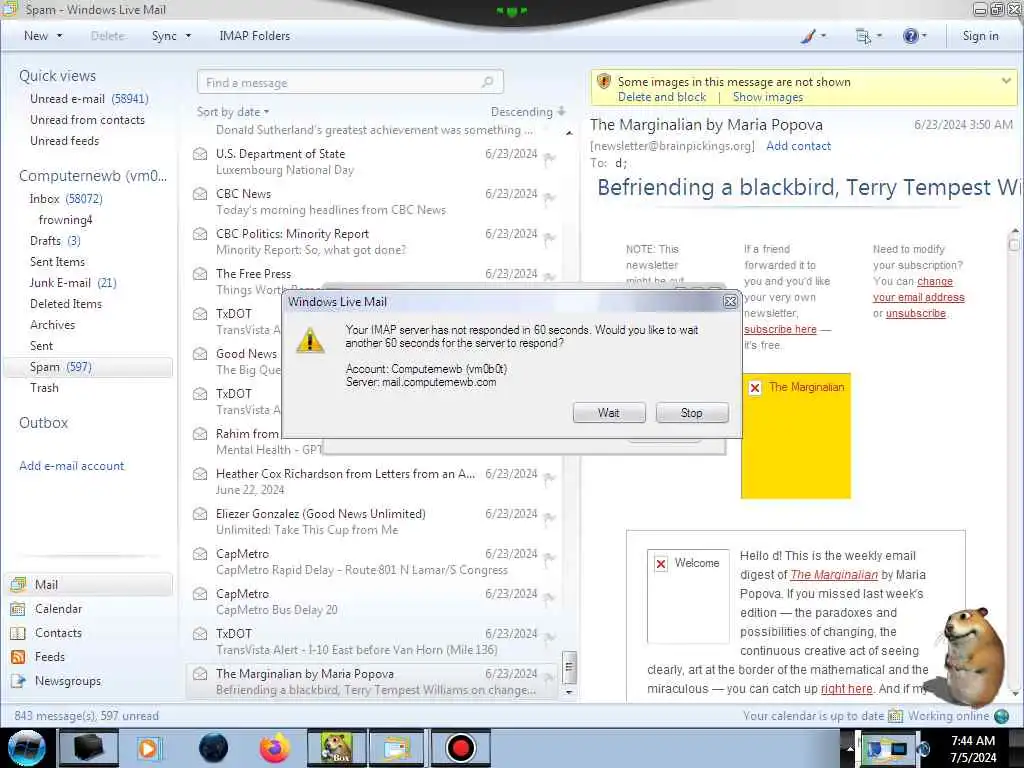
Task: Click the calendar status icon in status bar
Action: click(895, 716)
